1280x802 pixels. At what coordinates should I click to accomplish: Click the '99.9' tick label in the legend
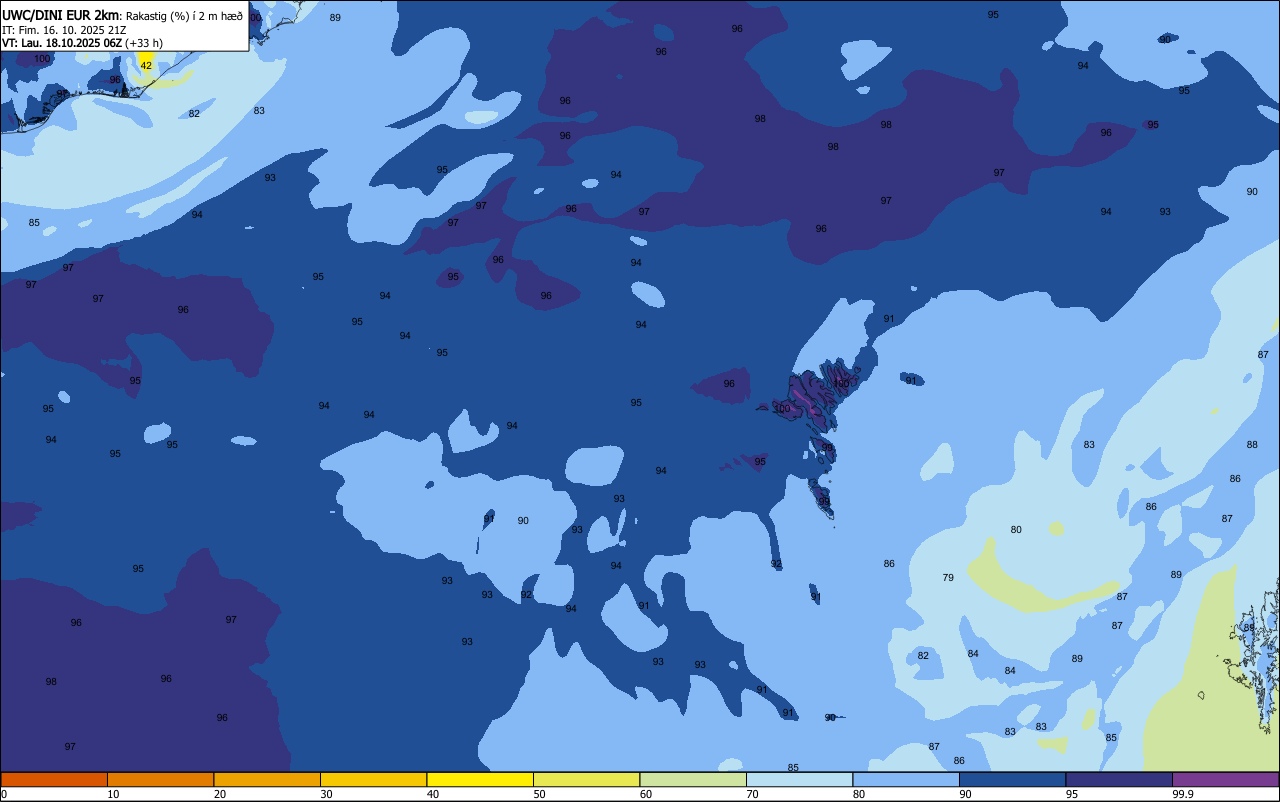pyautogui.click(x=1183, y=794)
